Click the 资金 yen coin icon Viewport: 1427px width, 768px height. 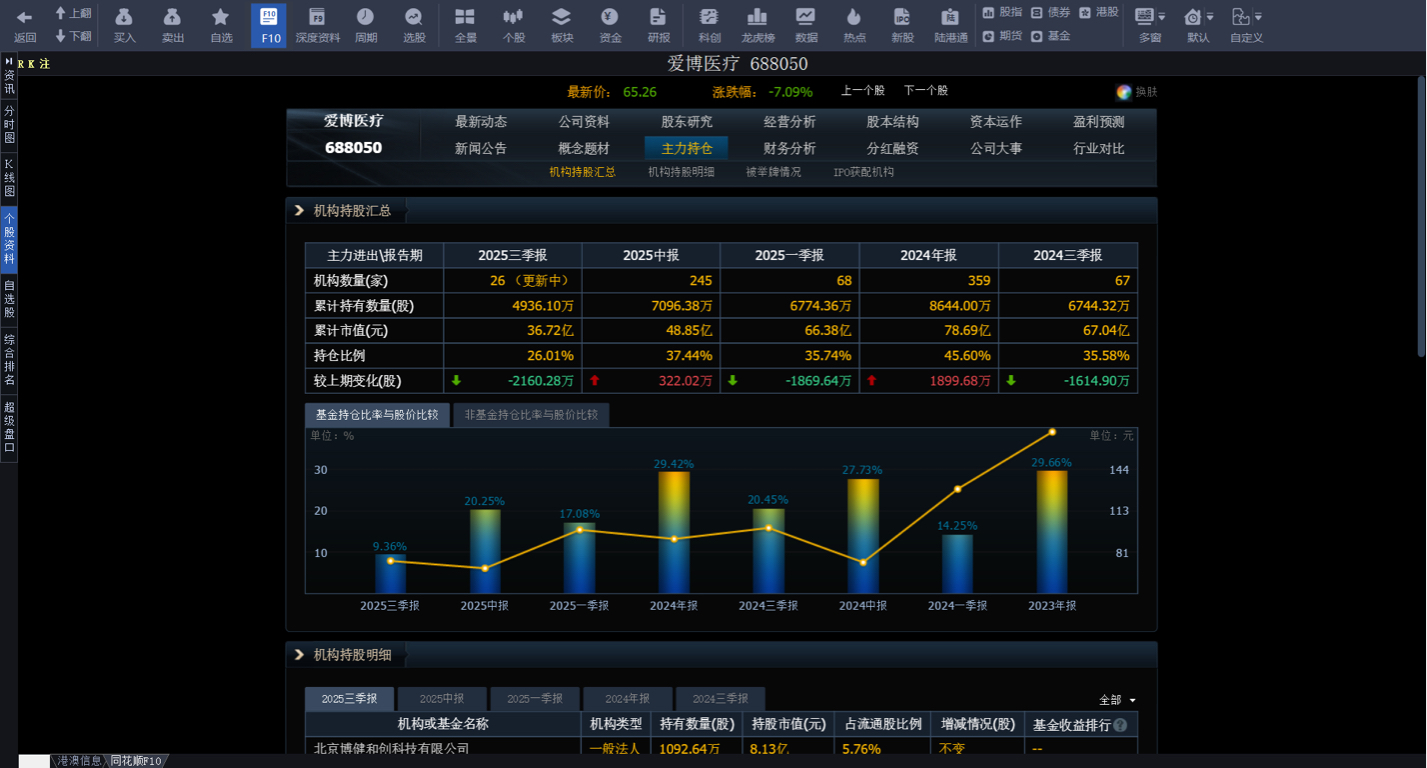click(x=610, y=17)
